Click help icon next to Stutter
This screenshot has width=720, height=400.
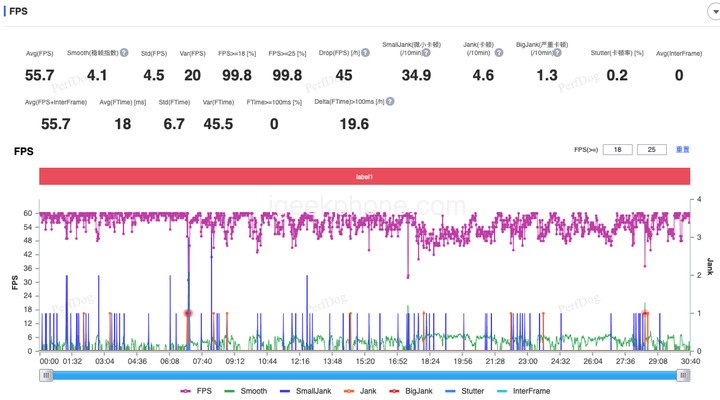tap(651, 52)
